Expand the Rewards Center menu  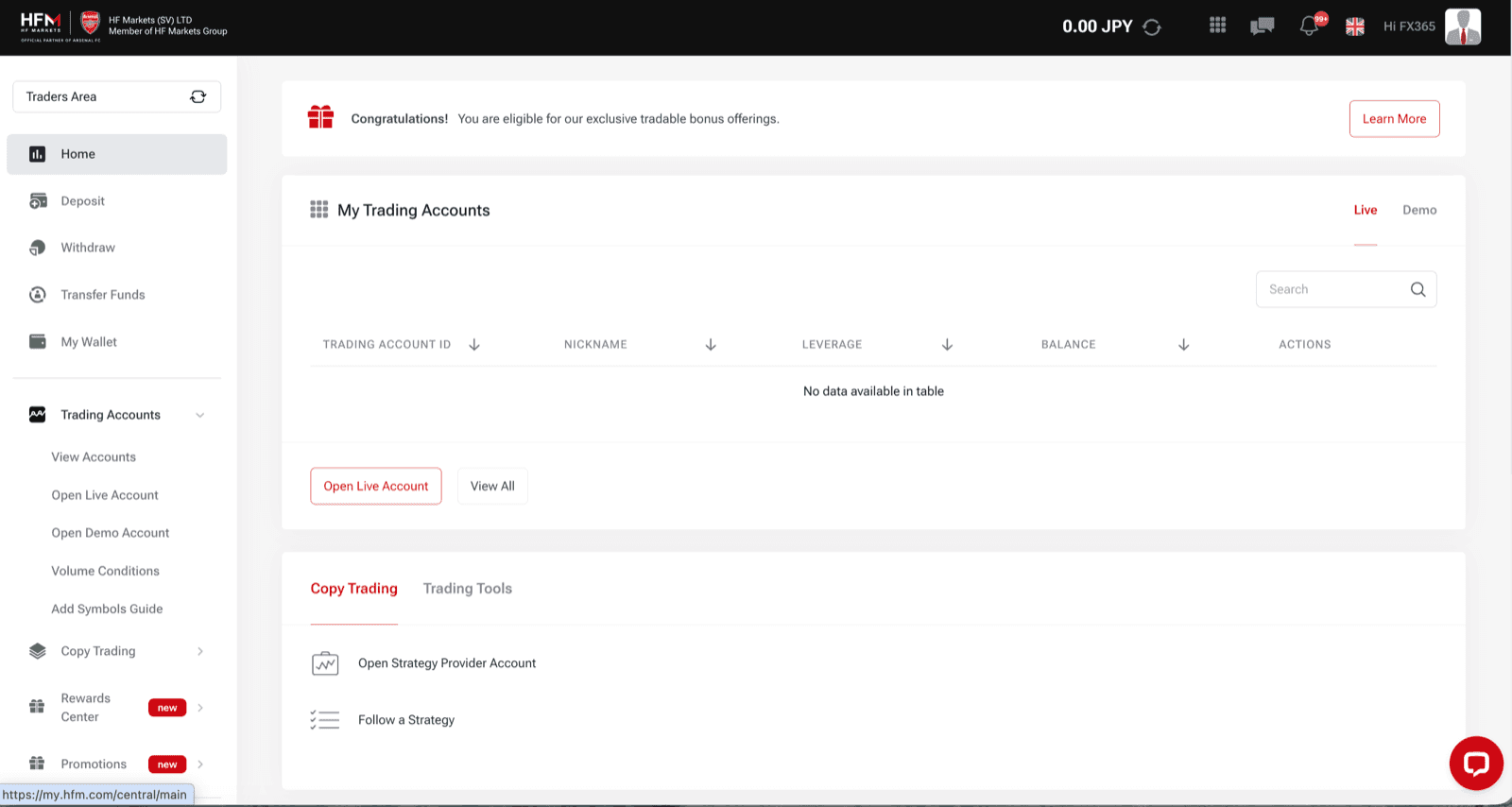point(200,708)
